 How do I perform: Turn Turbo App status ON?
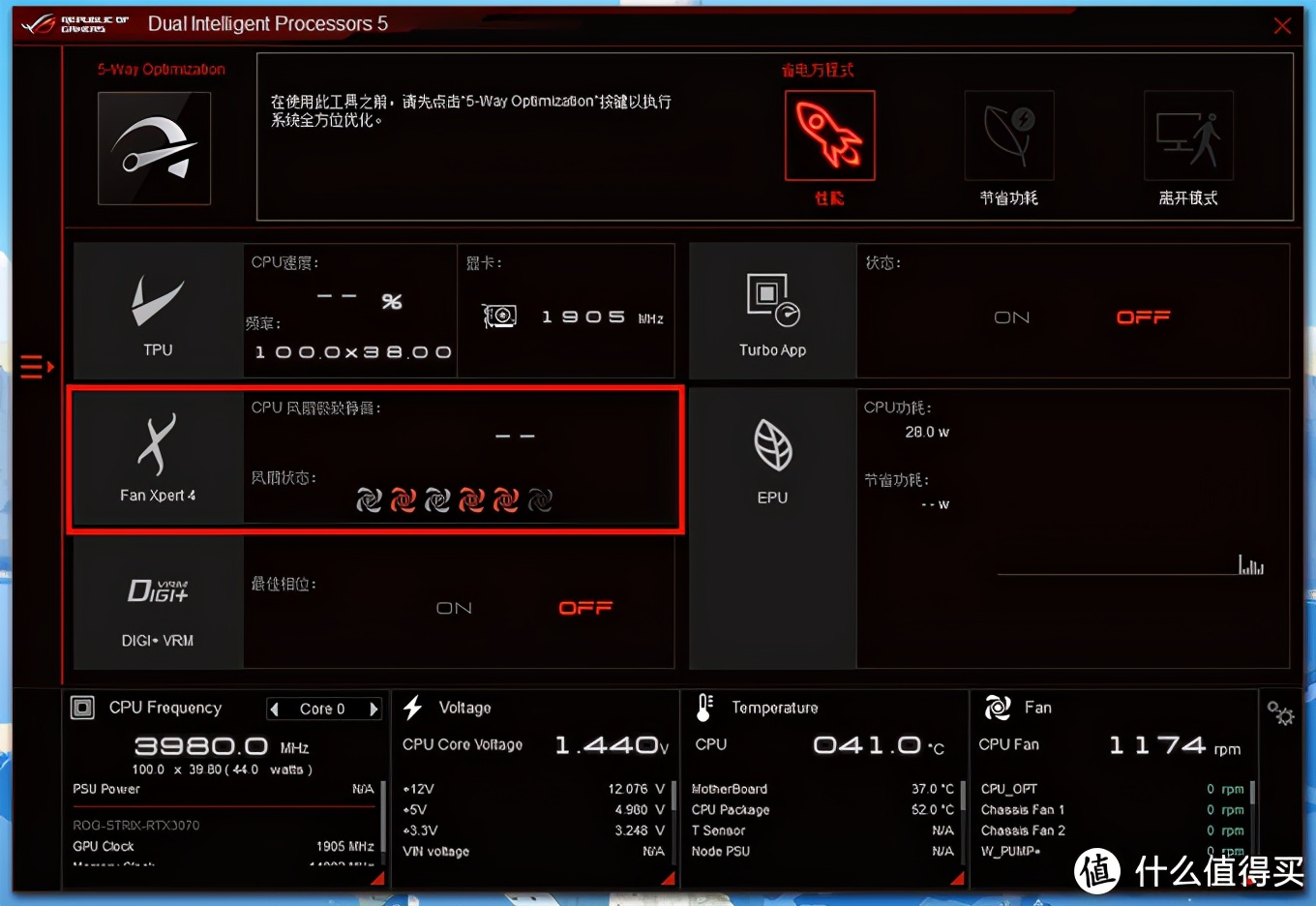[x=1012, y=317]
